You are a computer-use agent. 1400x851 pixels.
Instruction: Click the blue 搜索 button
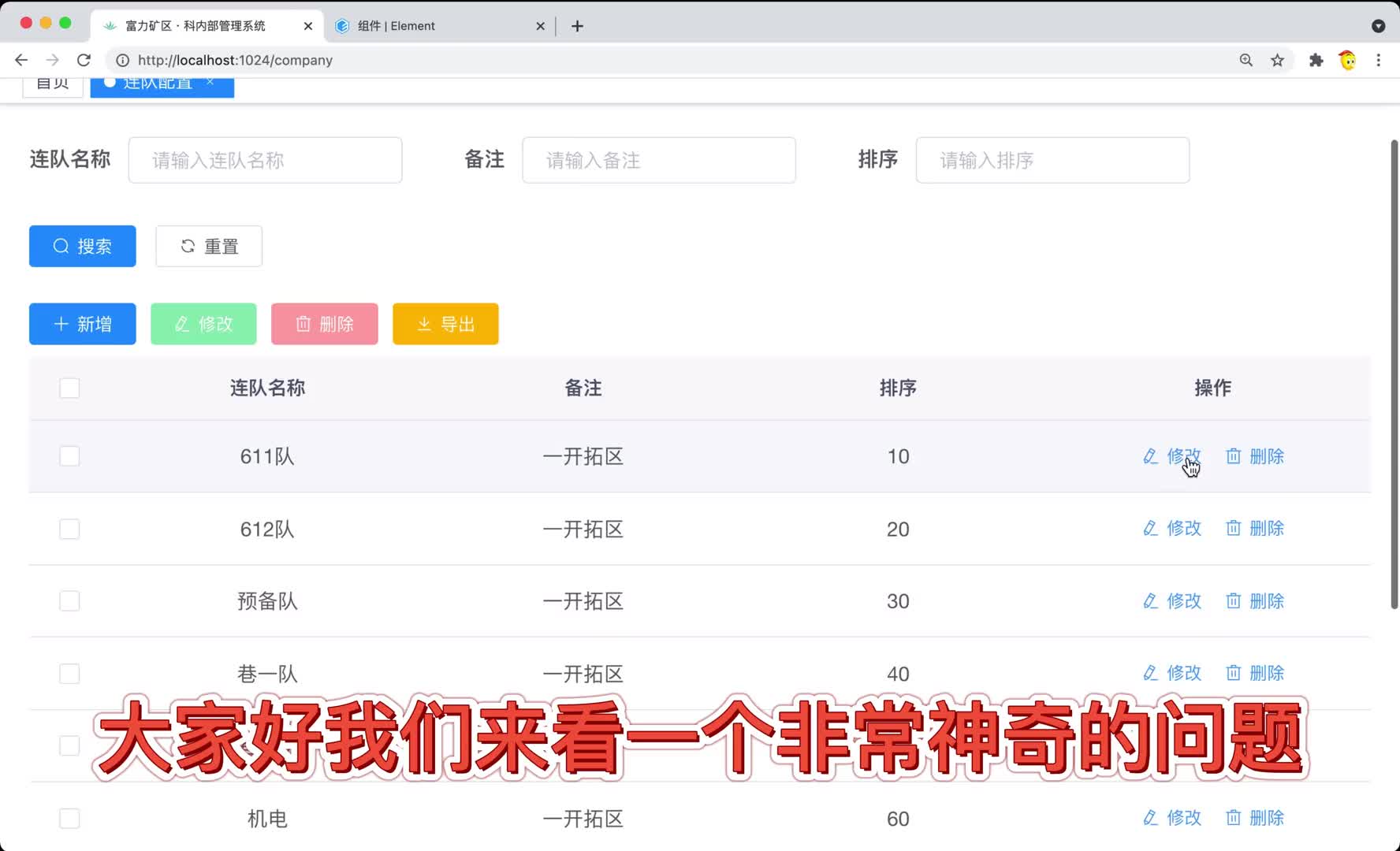pos(83,246)
